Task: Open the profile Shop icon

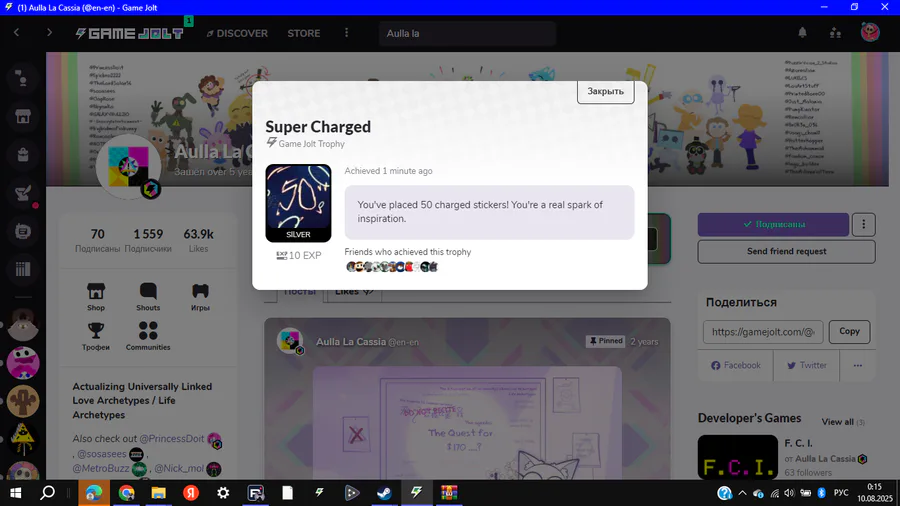Action: tap(96, 297)
